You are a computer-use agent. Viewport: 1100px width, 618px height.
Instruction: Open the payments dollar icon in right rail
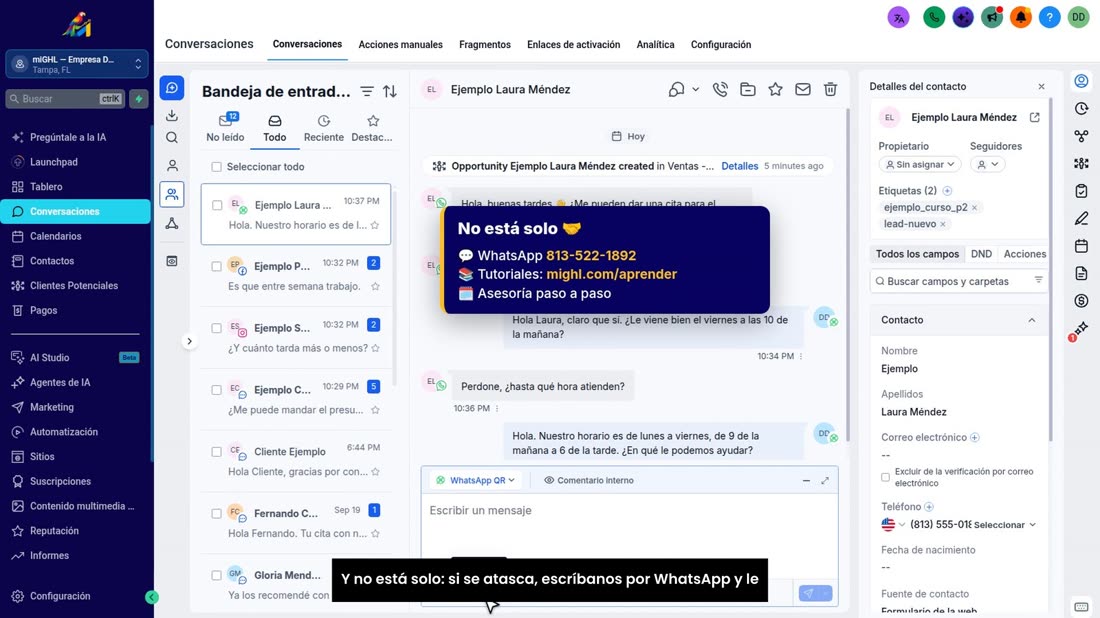click(x=1081, y=301)
